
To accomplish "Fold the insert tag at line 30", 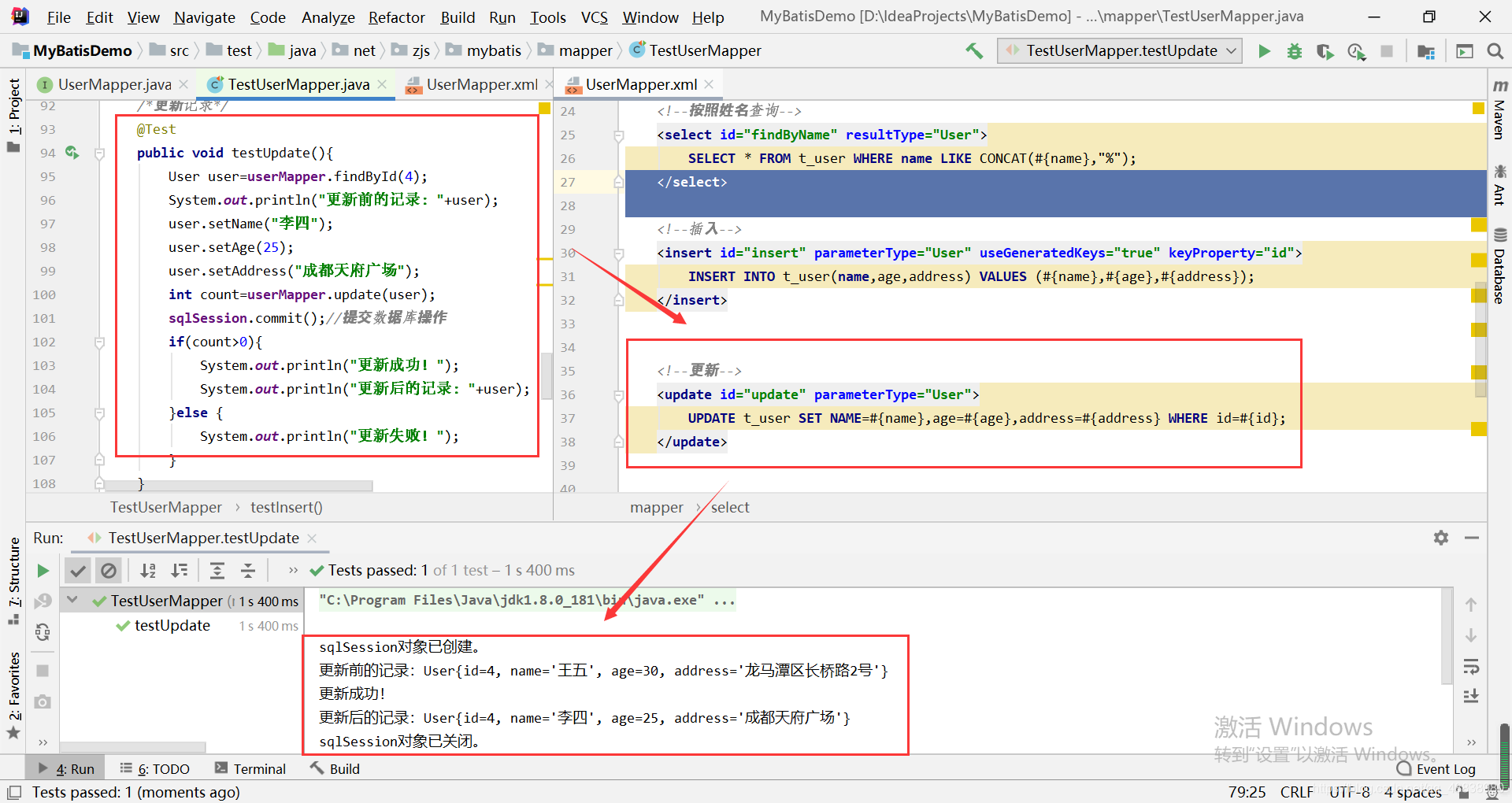I will (x=619, y=253).
